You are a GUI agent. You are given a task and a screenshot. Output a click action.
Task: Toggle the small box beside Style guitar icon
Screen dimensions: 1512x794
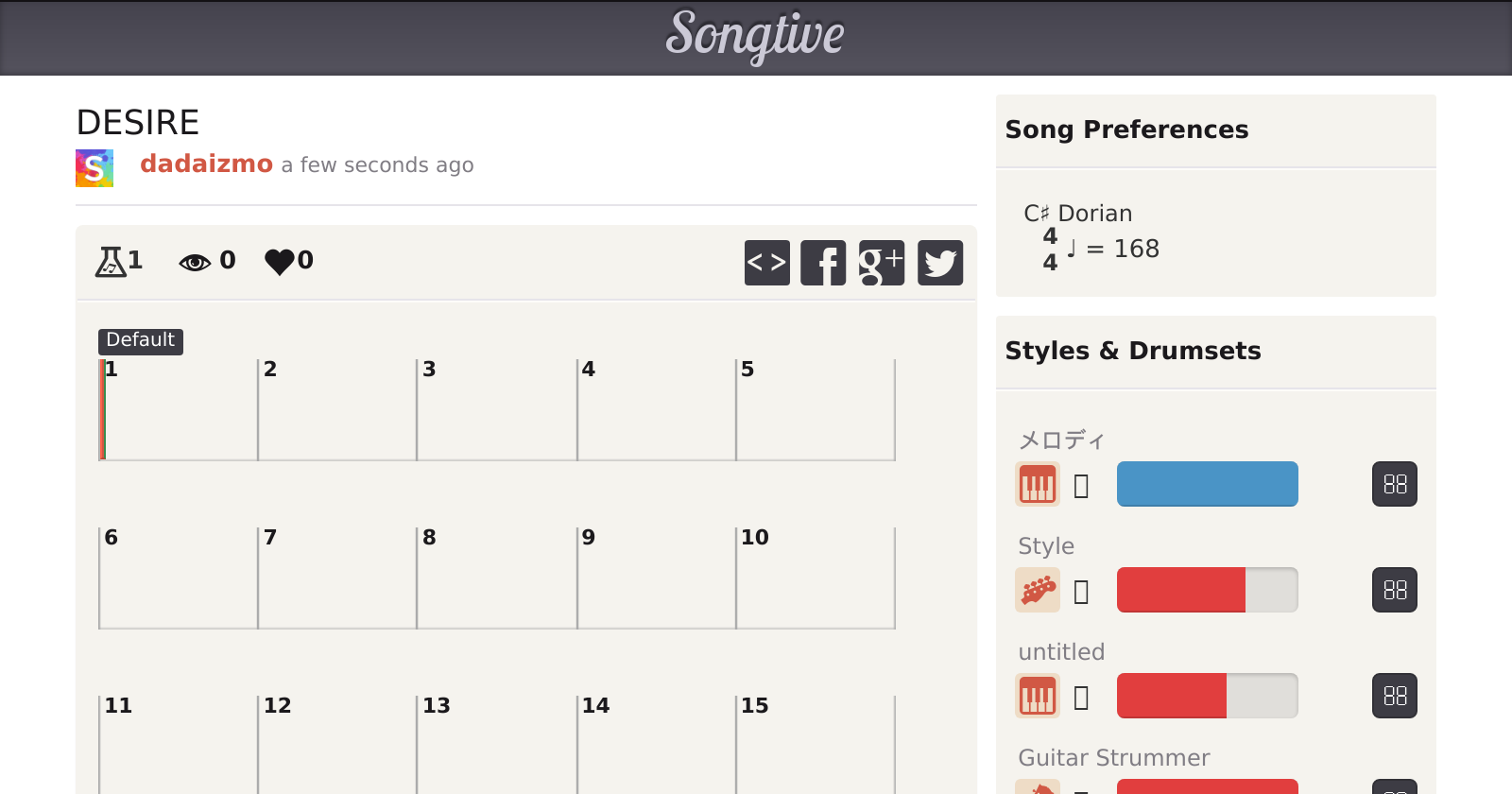(1081, 592)
